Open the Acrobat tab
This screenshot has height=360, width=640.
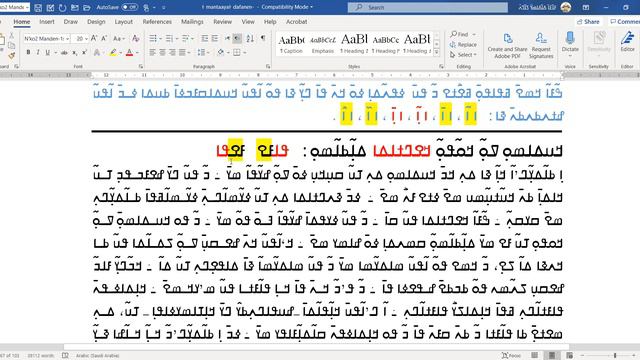[x=296, y=22]
